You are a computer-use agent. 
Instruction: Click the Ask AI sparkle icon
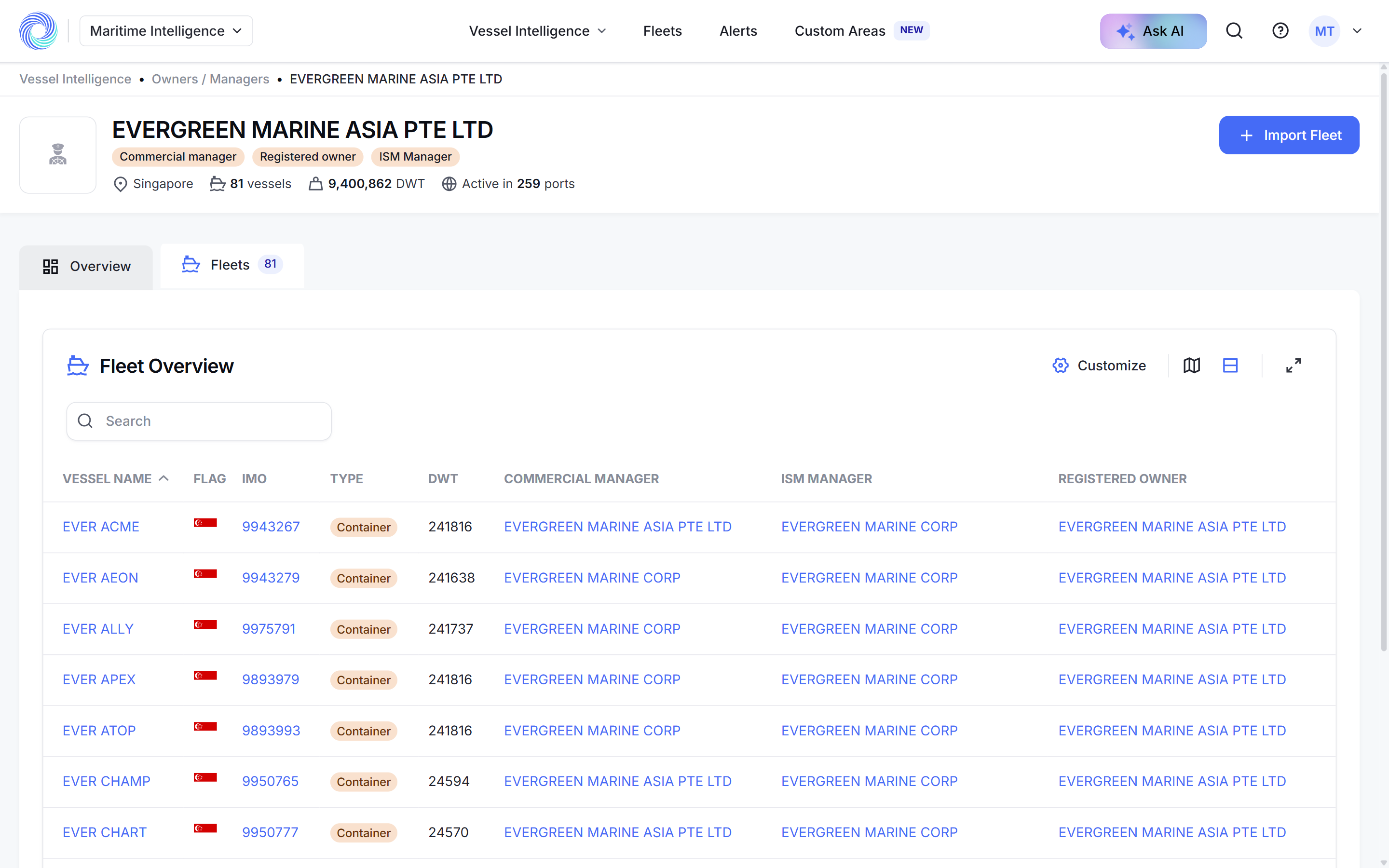coord(1125,31)
